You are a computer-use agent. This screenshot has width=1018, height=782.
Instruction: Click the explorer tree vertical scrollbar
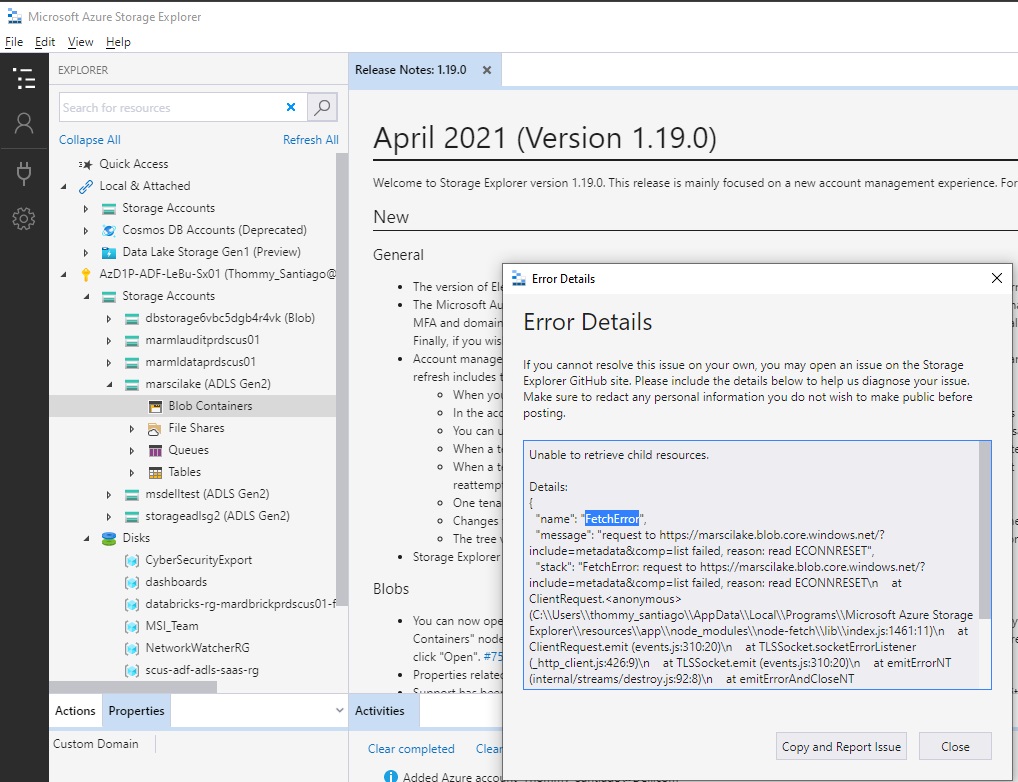[342, 380]
